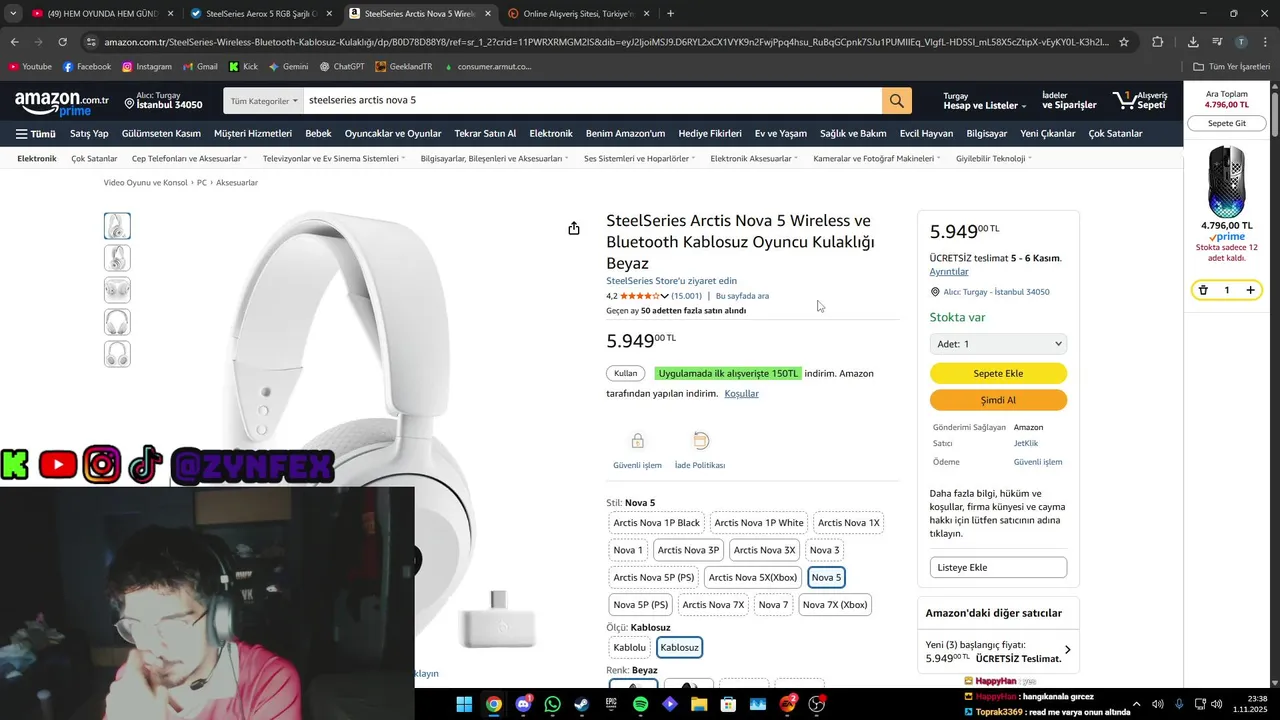Click the İade Politikası icon
Image resolution: width=1280 pixels, height=720 pixels.
[700, 441]
